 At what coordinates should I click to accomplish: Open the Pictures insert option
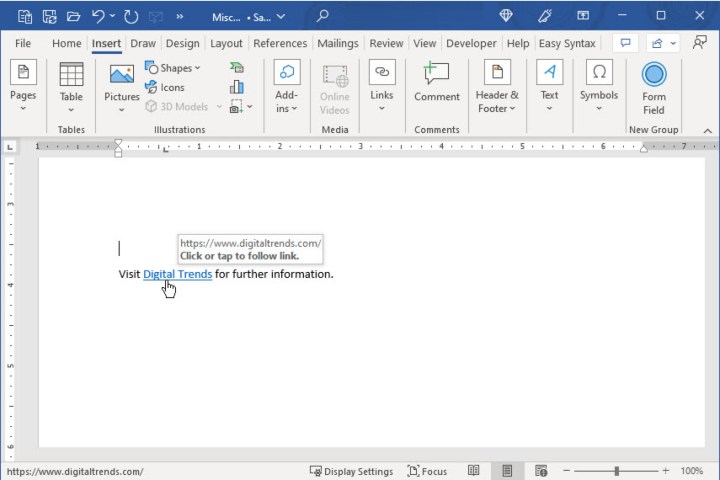point(122,86)
